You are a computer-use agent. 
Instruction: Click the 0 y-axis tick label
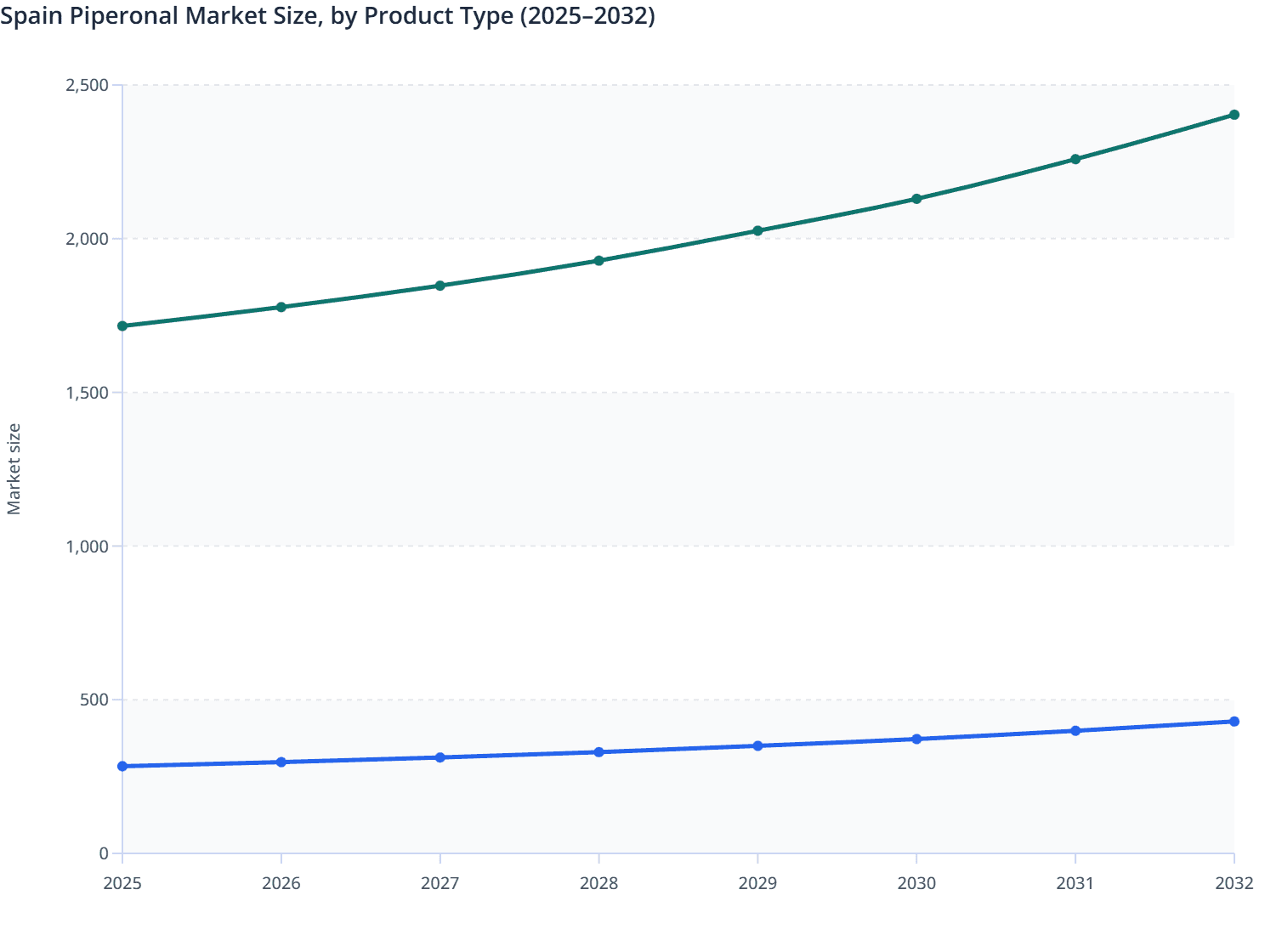(x=104, y=853)
